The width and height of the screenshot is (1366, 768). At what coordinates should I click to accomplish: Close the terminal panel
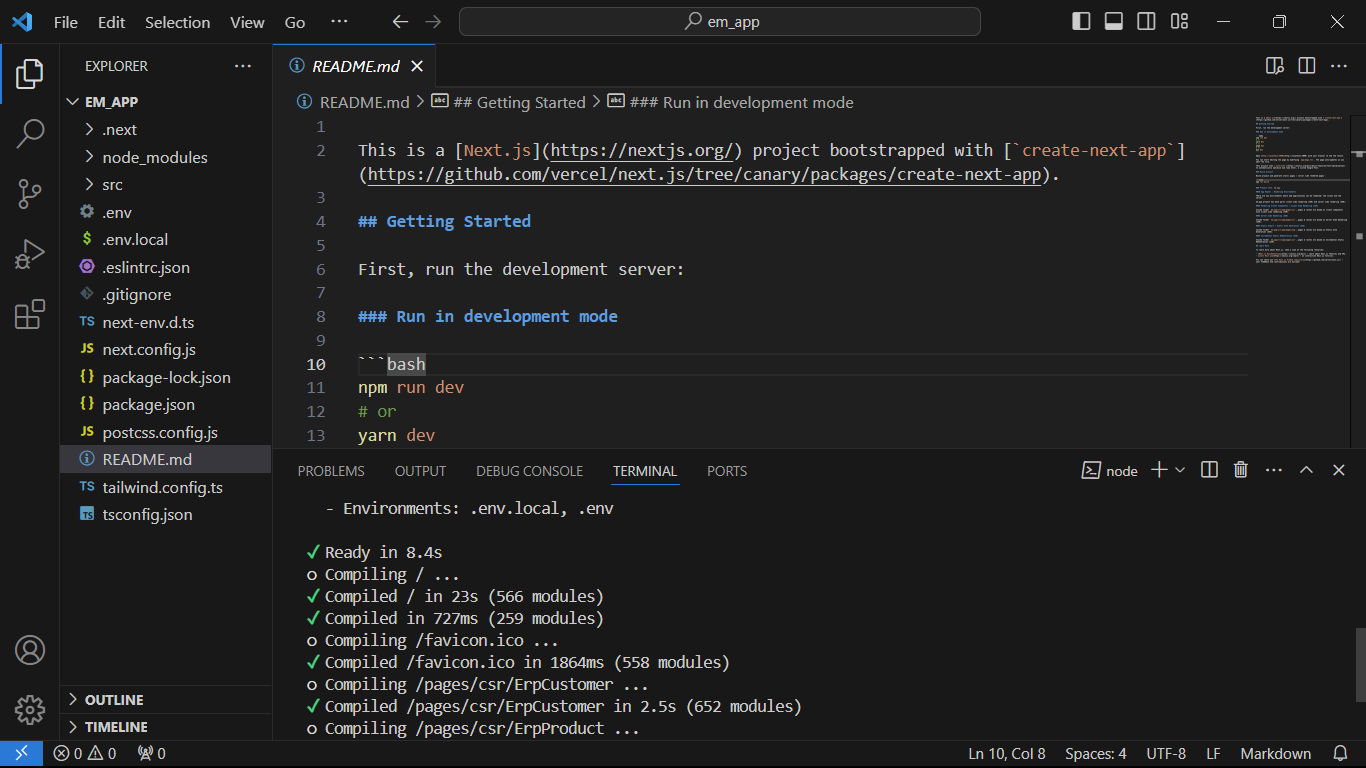[x=1339, y=470]
